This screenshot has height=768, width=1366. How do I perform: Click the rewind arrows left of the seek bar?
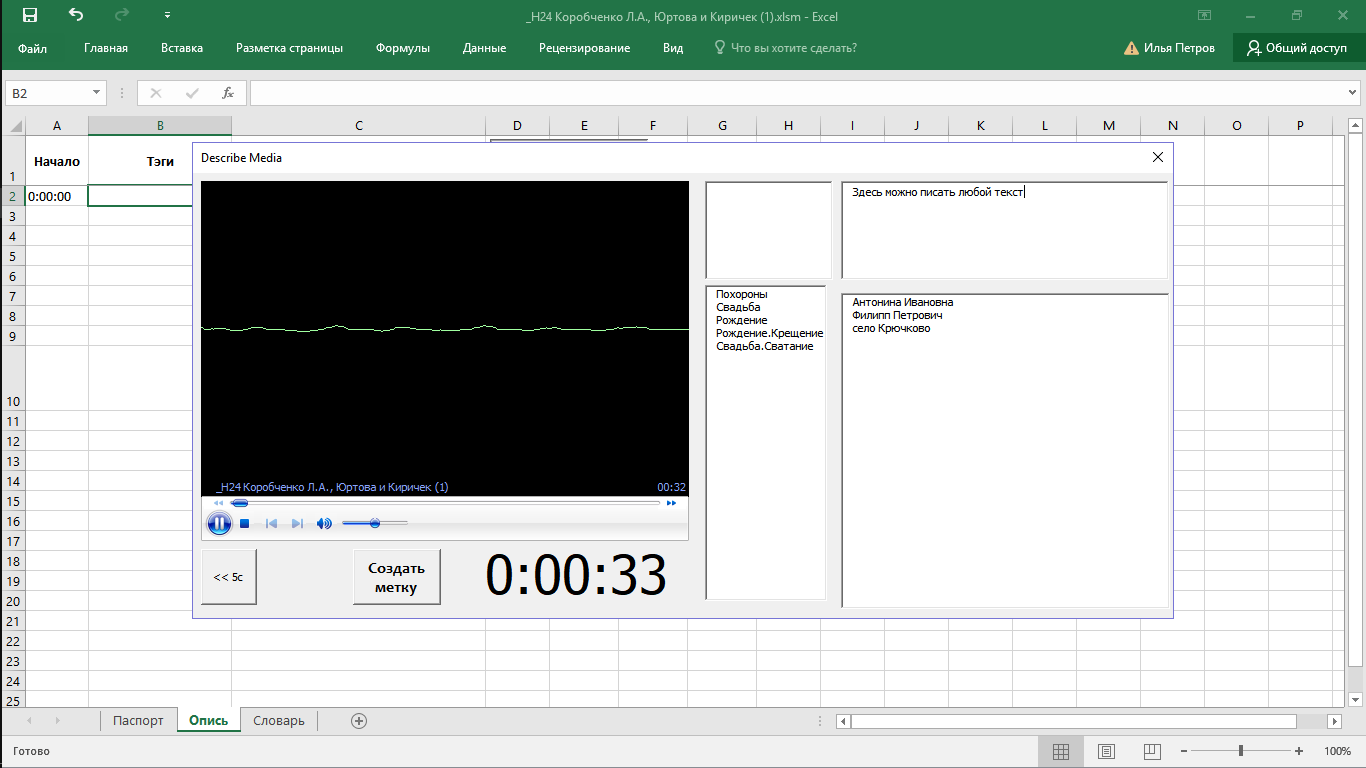219,503
